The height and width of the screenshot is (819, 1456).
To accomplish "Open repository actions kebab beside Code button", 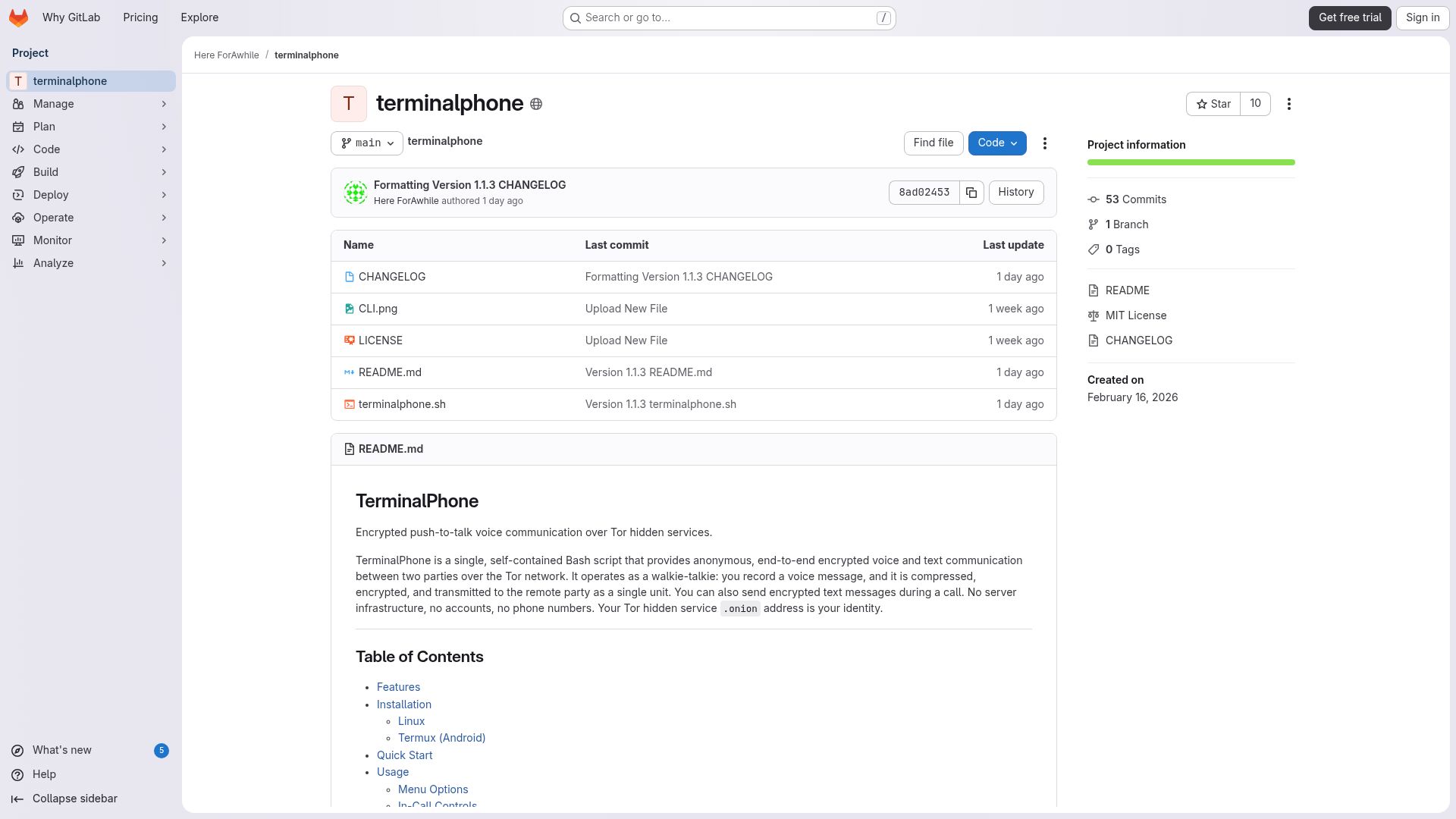I will tap(1045, 143).
